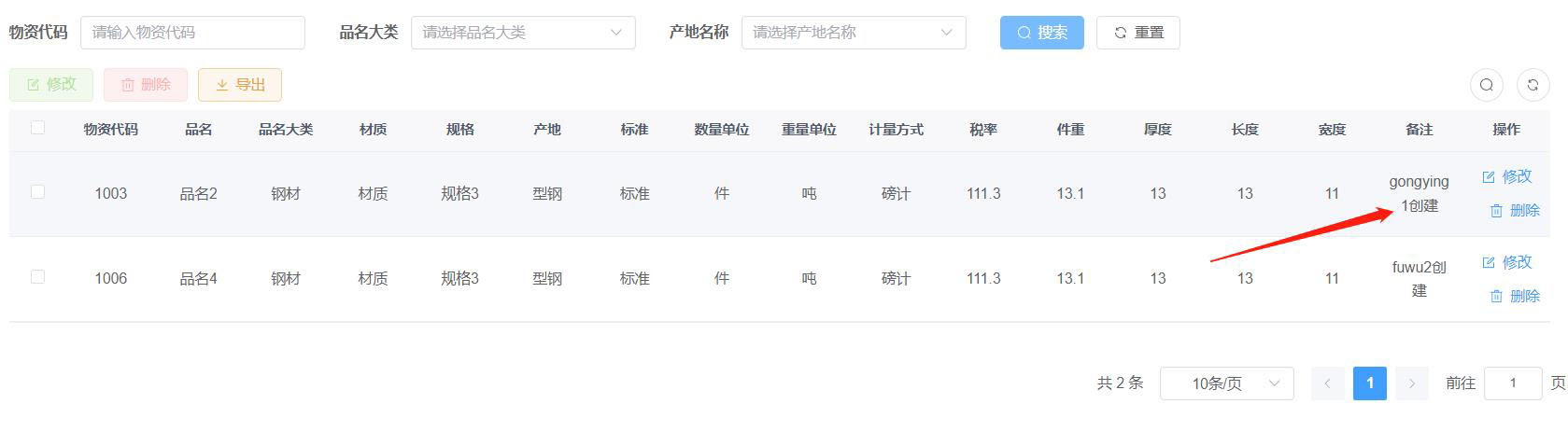
Task: Click trash icon for row 1003
Action: [x=1496, y=211]
